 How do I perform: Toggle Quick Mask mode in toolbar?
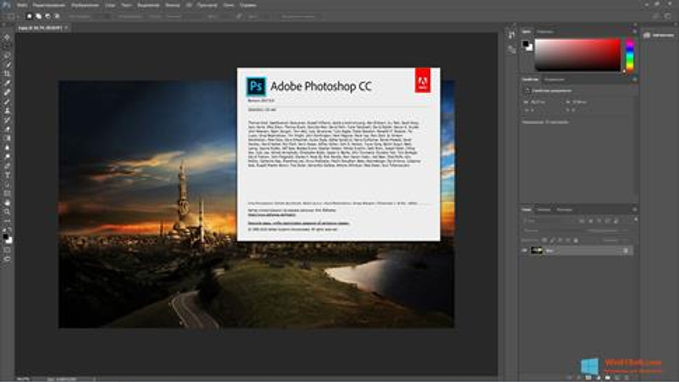point(7,250)
